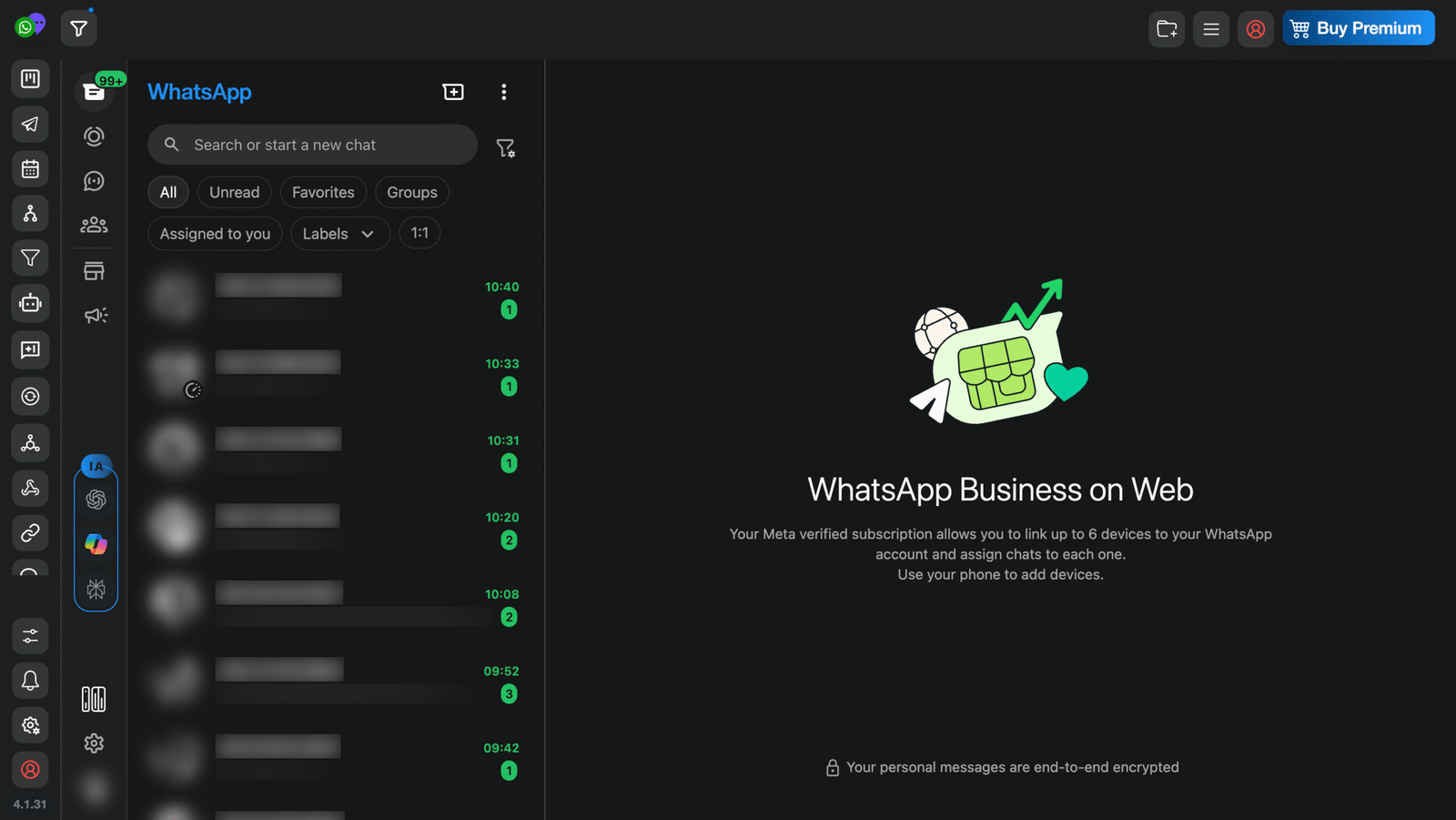Image resolution: width=1456 pixels, height=820 pixels.
Task: Open the hamburger menu in top bar
Action: [1211, 29]
